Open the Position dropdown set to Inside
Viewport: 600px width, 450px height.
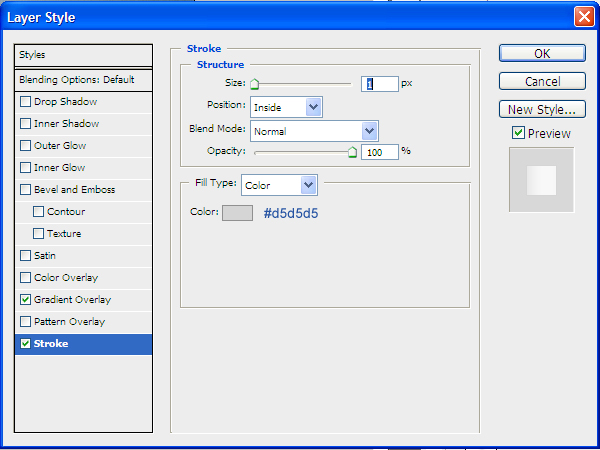[286, 107]
